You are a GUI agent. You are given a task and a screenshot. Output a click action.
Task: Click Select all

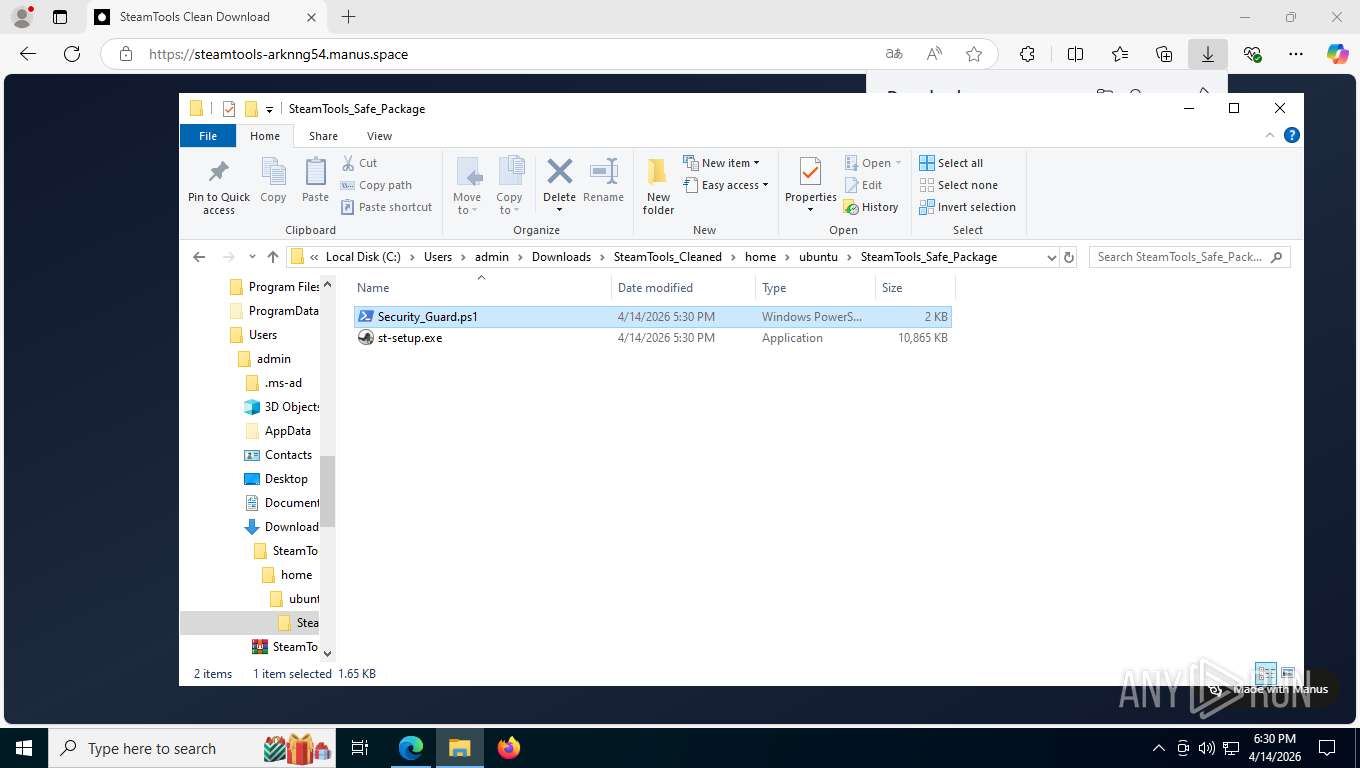pos(951,163)
